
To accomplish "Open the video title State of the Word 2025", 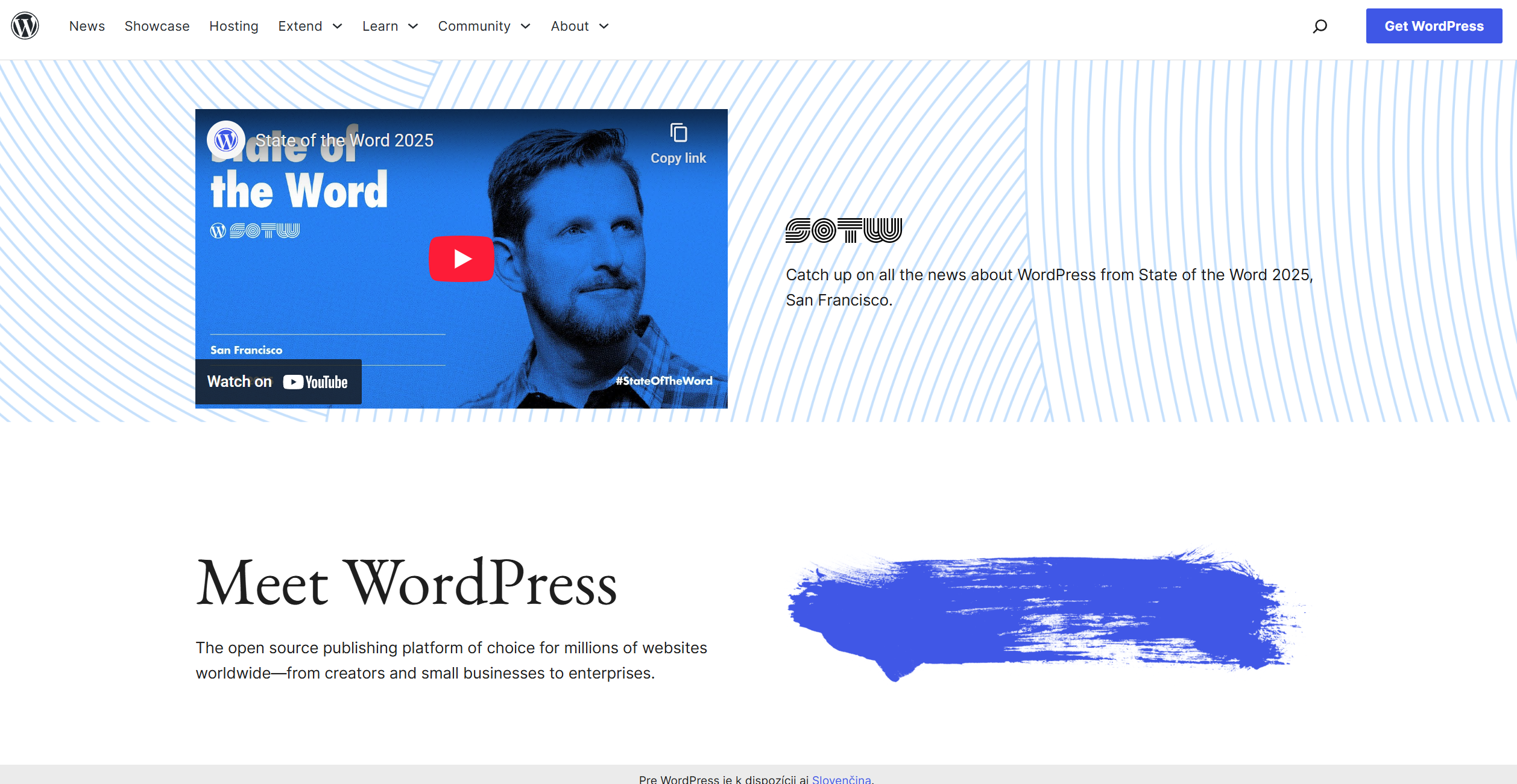I will tap(344, 139).
